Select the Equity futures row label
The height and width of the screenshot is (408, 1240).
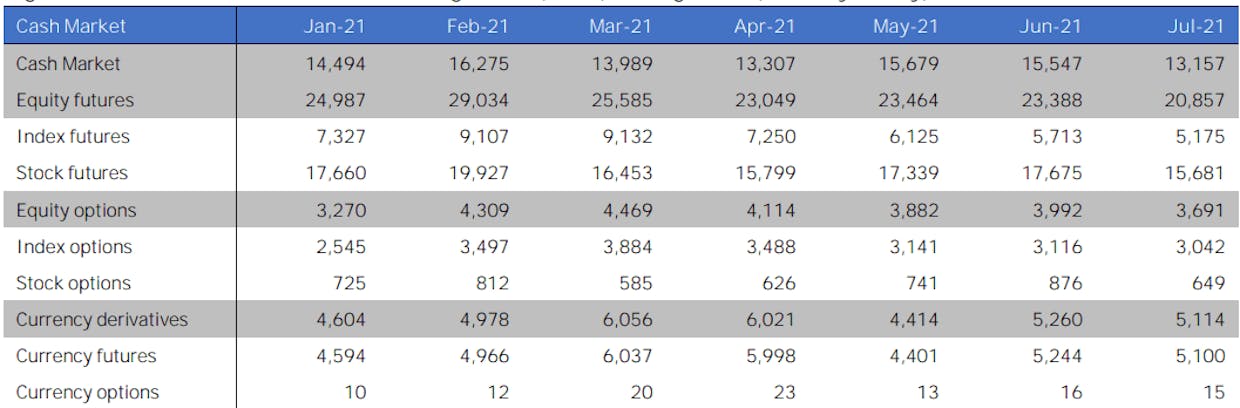click(x=75, y=100)
